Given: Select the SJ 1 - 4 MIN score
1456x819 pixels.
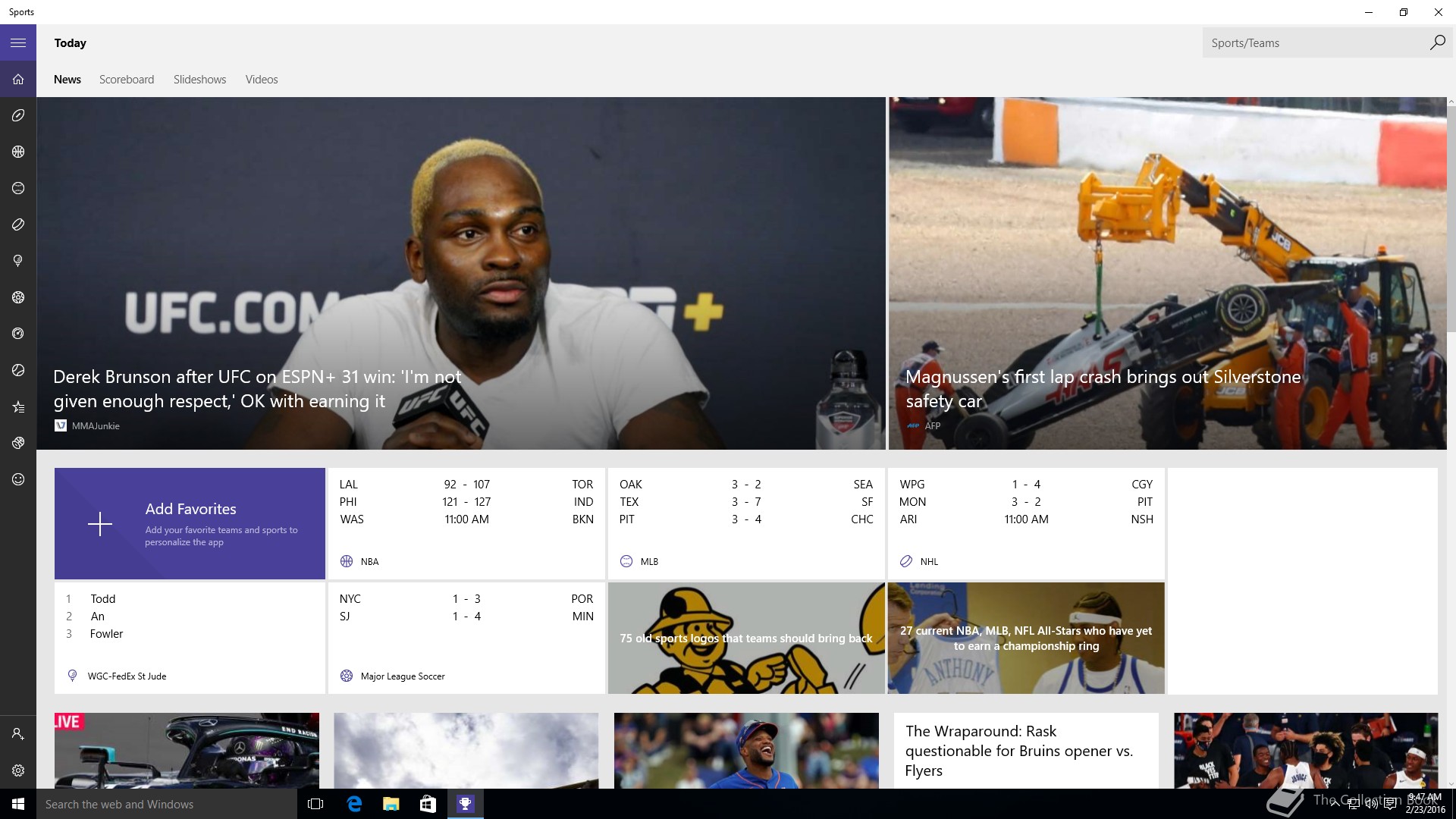Looking at the screenshot, I should tap(466, 616).
